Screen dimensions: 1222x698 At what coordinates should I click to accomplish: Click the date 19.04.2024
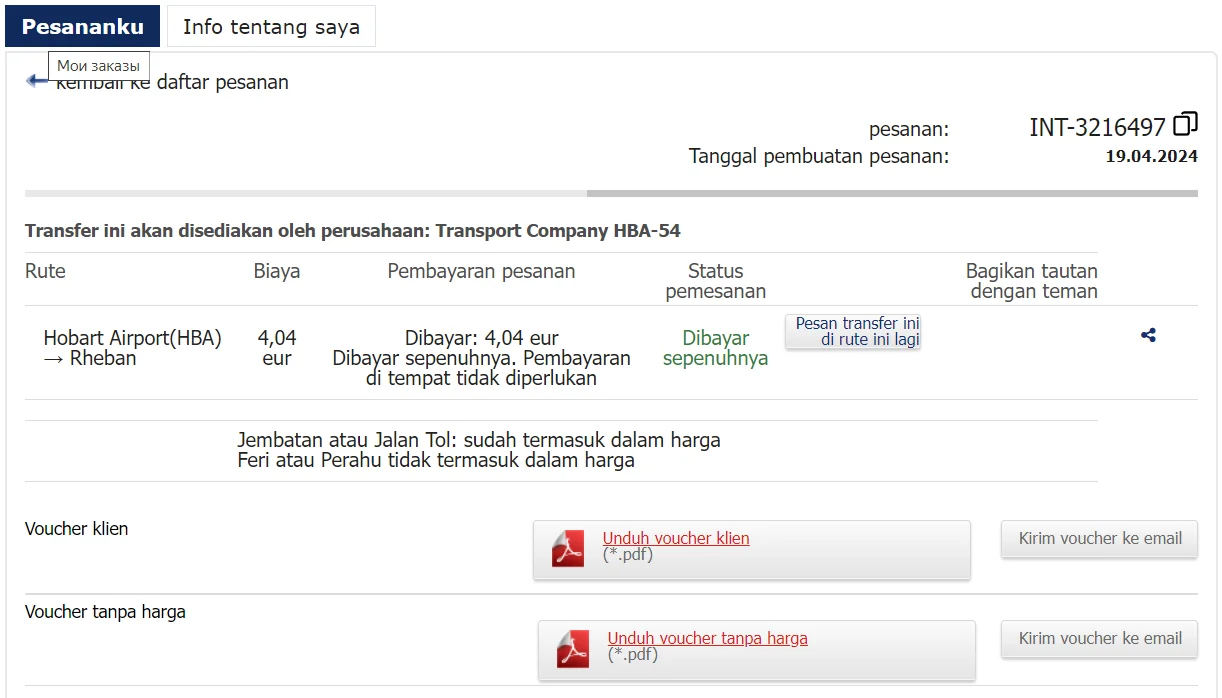[x=1151, y=156]
